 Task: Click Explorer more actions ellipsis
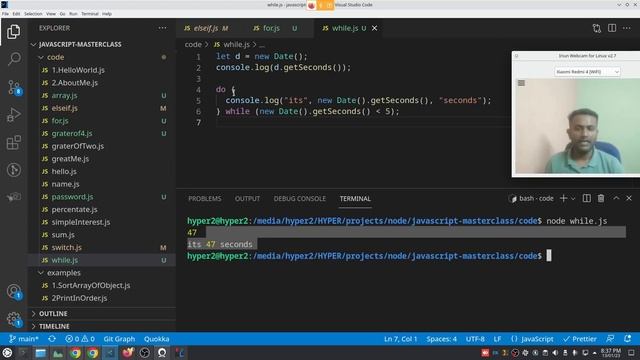162,28
